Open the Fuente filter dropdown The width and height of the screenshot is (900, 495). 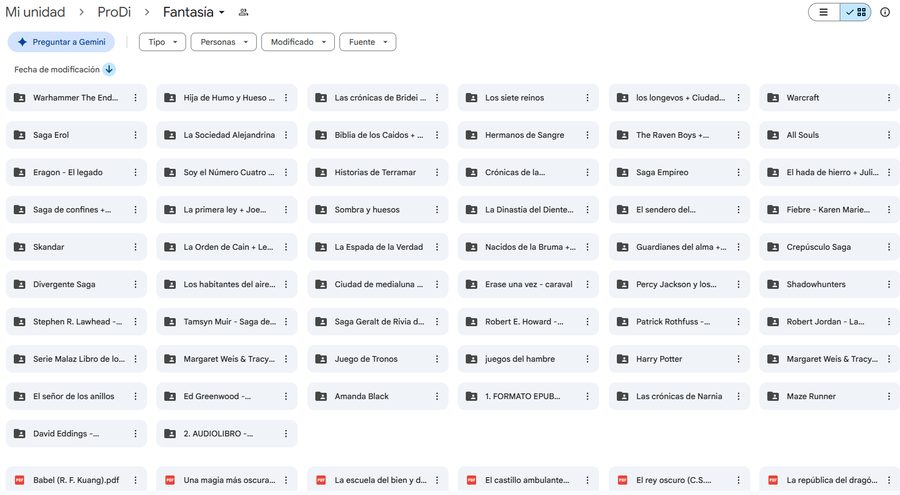[368, 42]
